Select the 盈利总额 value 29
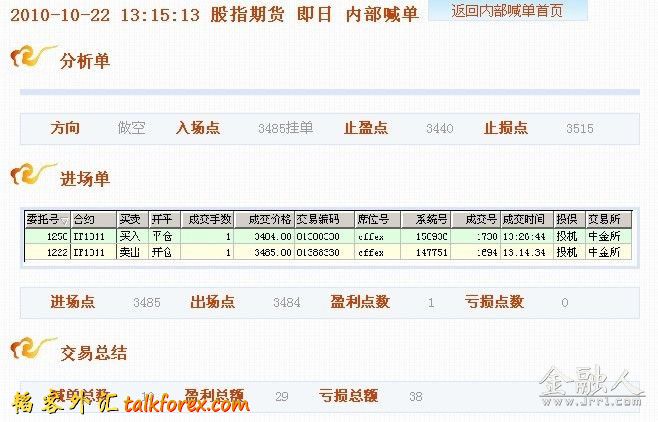 tap(282, 396)
